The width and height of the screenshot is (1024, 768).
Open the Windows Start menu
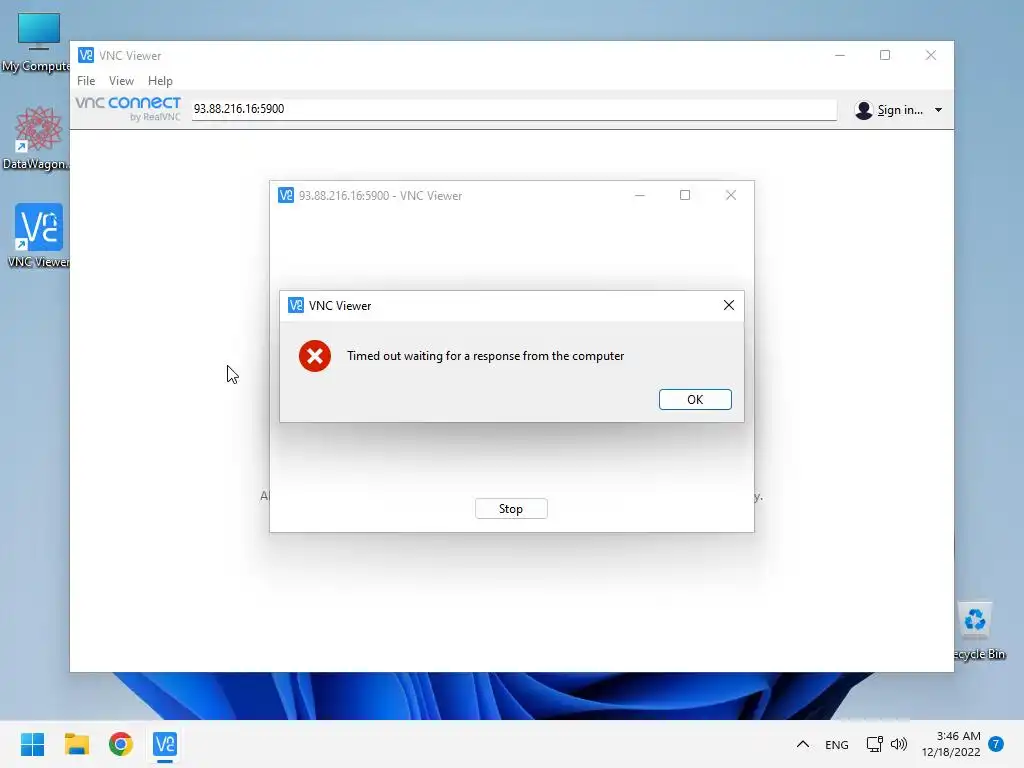(x=32, y=744)
